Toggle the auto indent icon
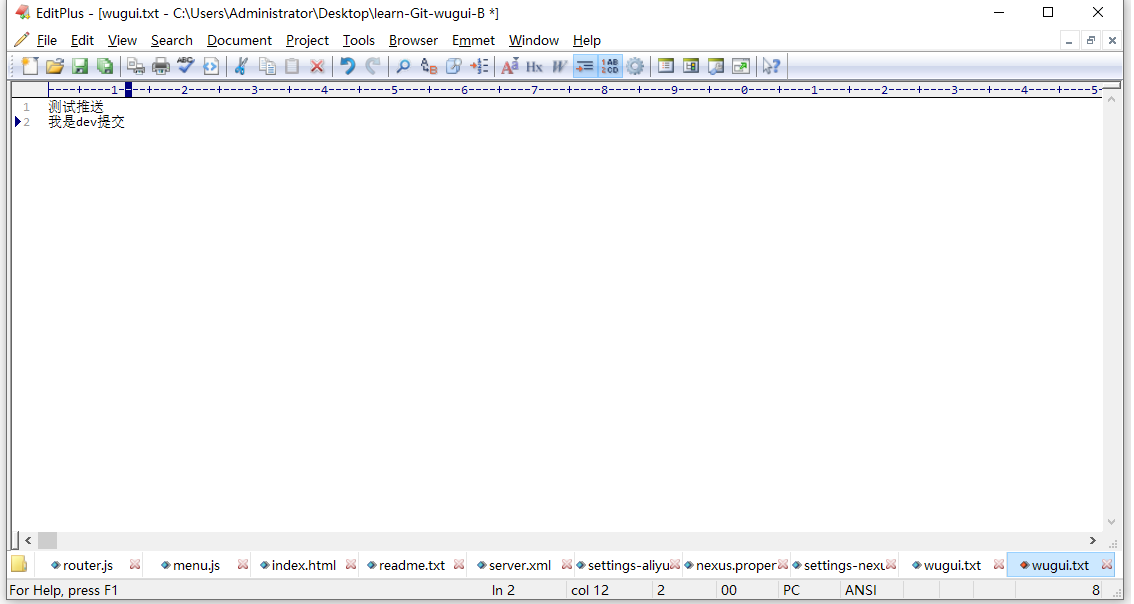1134x604 pixels. tap(585, 67)
